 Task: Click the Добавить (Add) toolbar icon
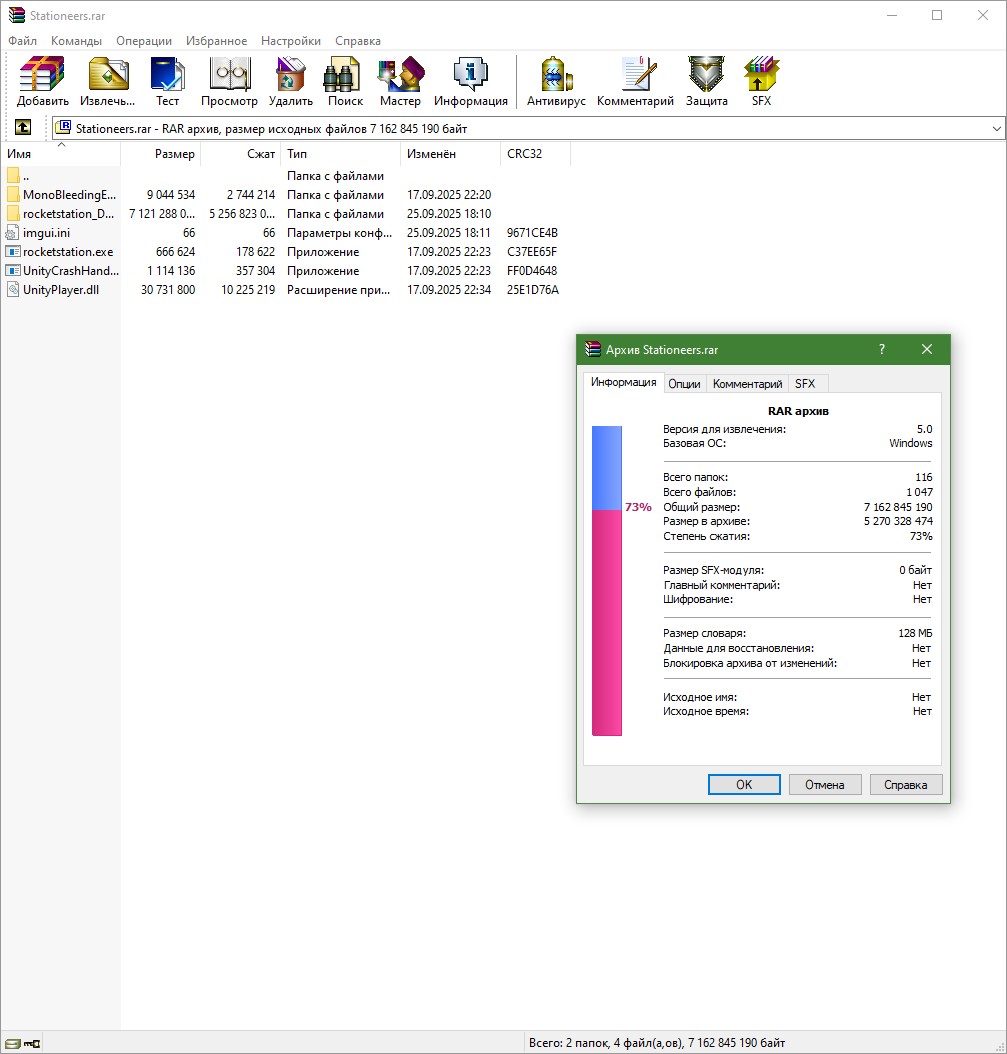coord(42,74)
